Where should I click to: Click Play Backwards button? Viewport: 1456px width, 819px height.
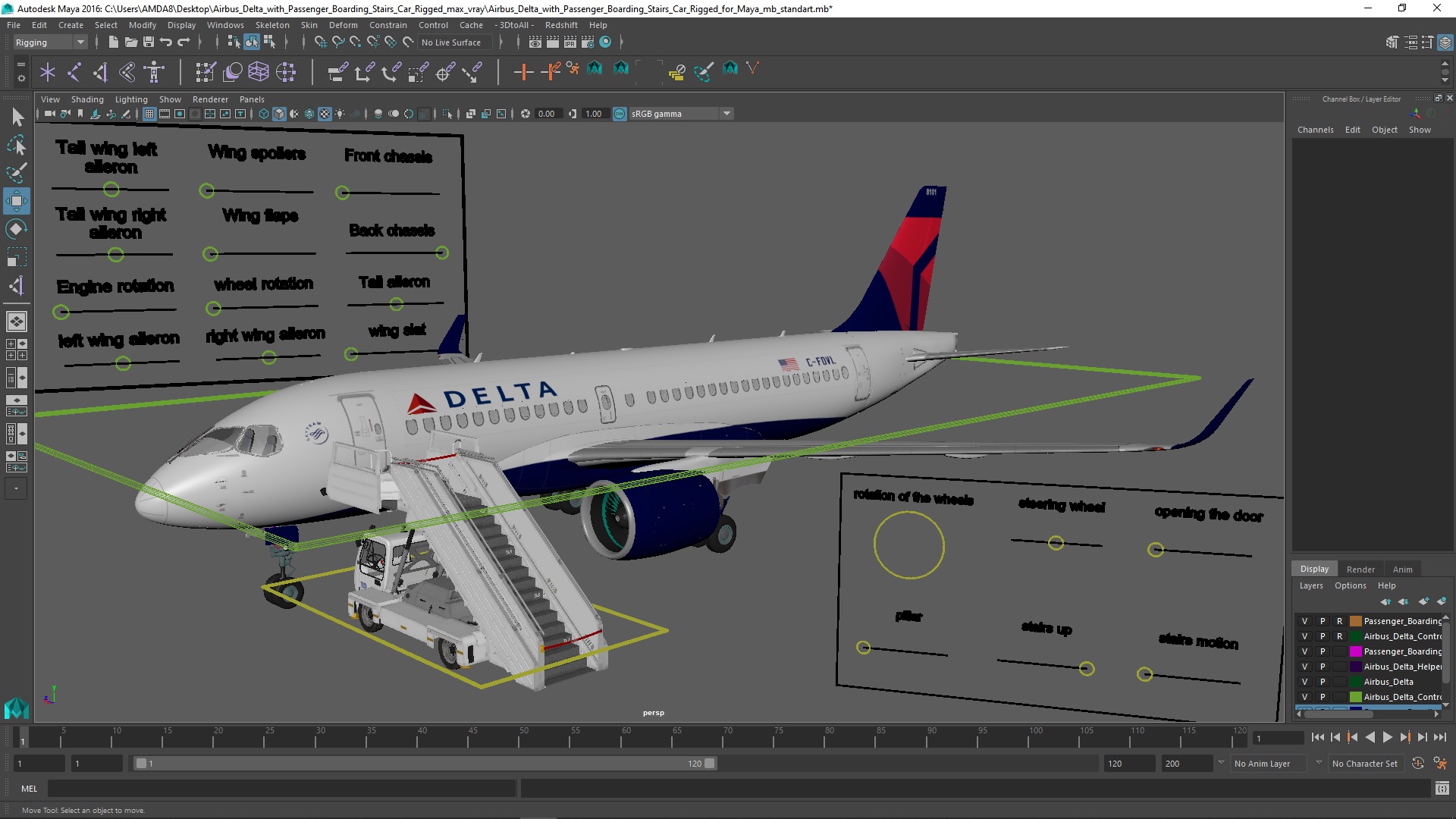tap(1370, 737)
